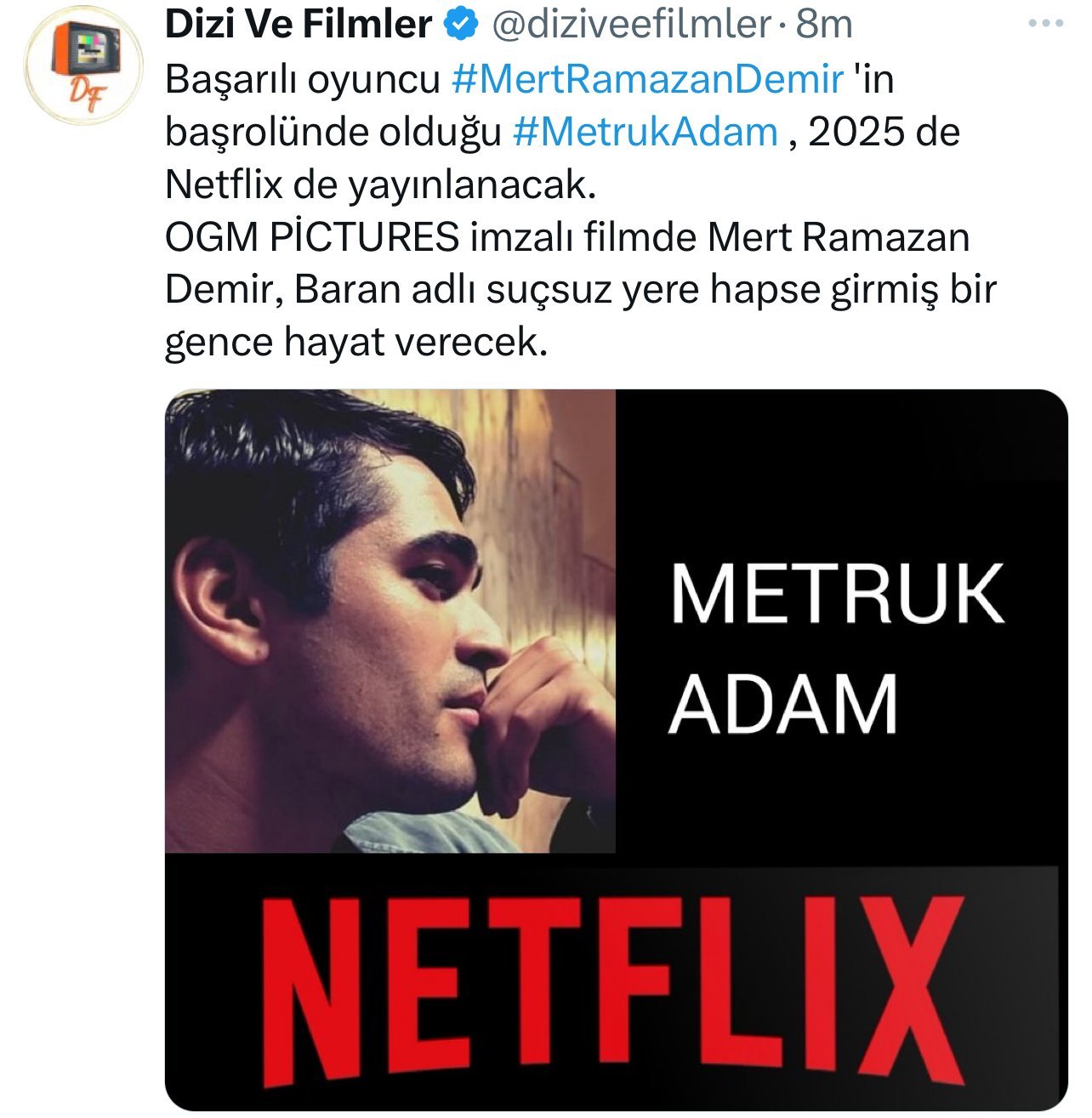Open the three-dot more options menu
This screenshot has height=1118, width=1092.
1045,24
